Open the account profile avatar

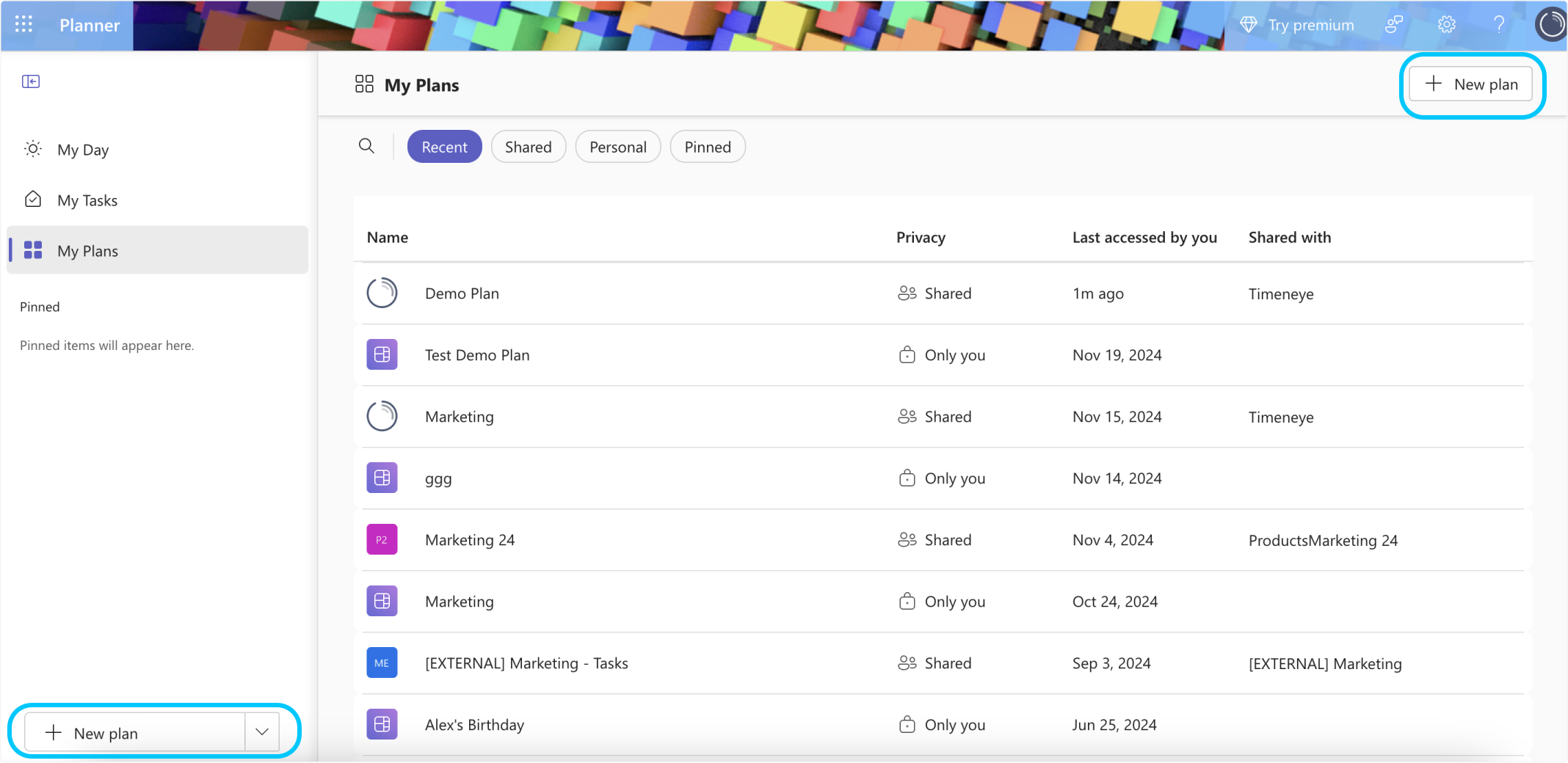1550,25
